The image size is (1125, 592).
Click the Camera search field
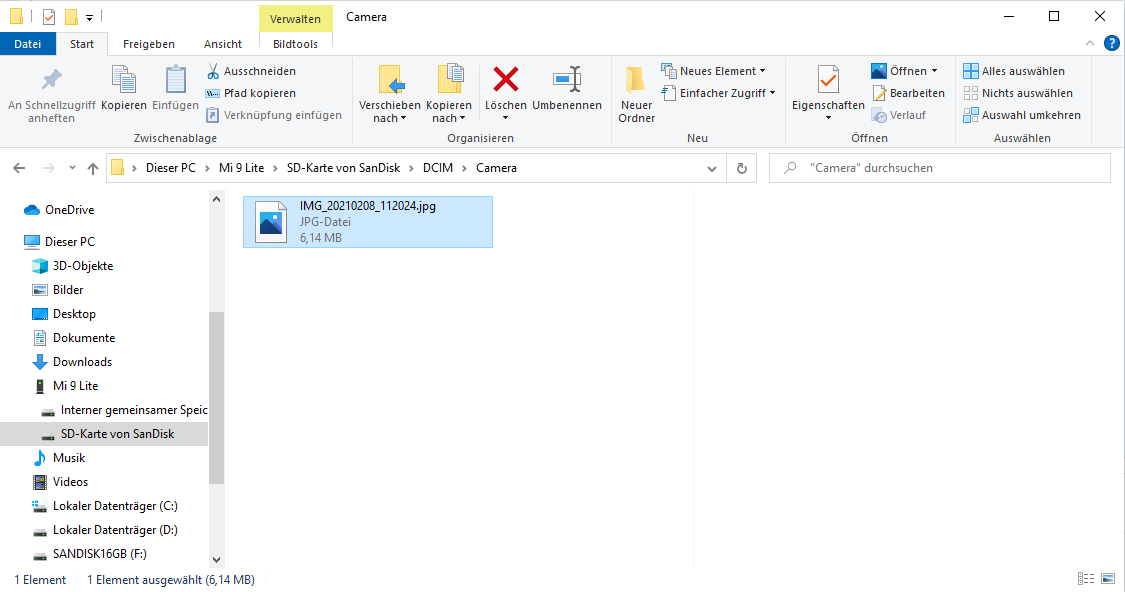click(x=940, y=168)
